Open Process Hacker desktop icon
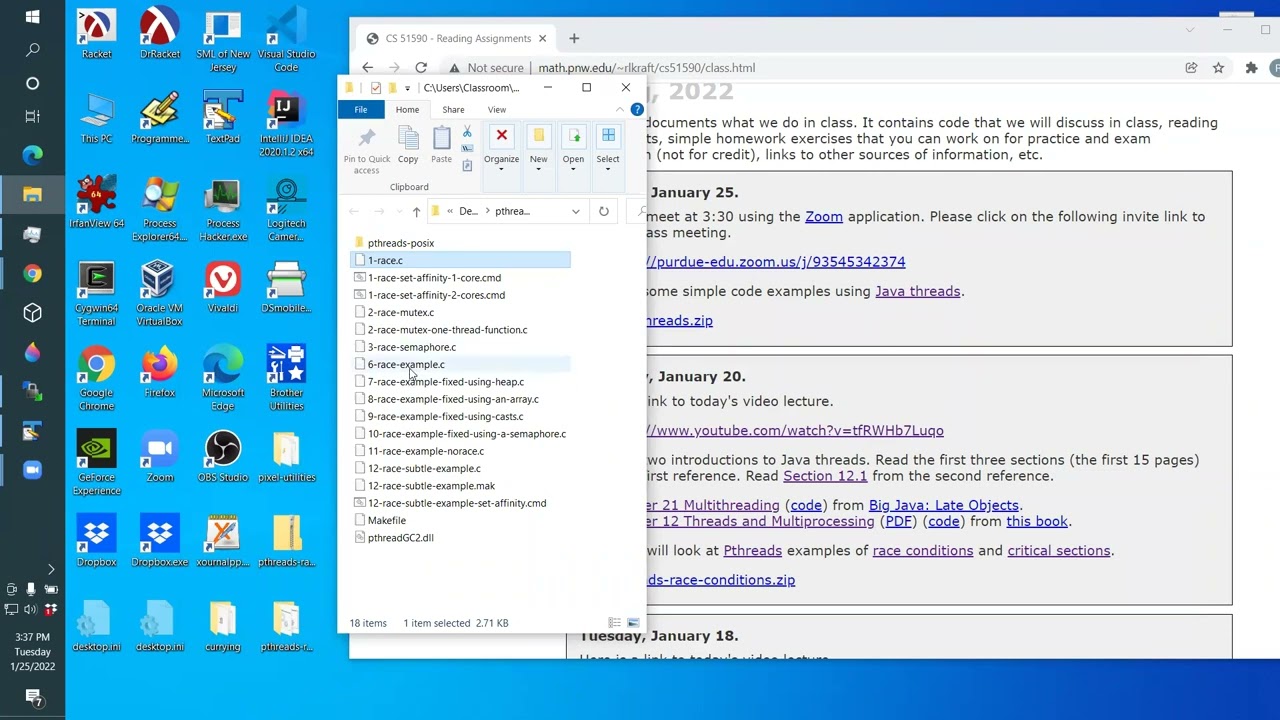 223,210
